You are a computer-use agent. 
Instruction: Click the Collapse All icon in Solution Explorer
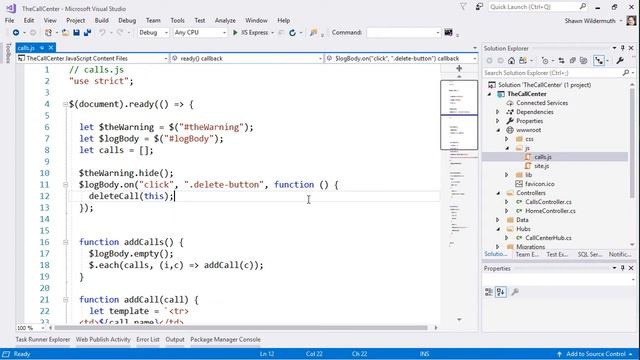(x=573, y=60)
